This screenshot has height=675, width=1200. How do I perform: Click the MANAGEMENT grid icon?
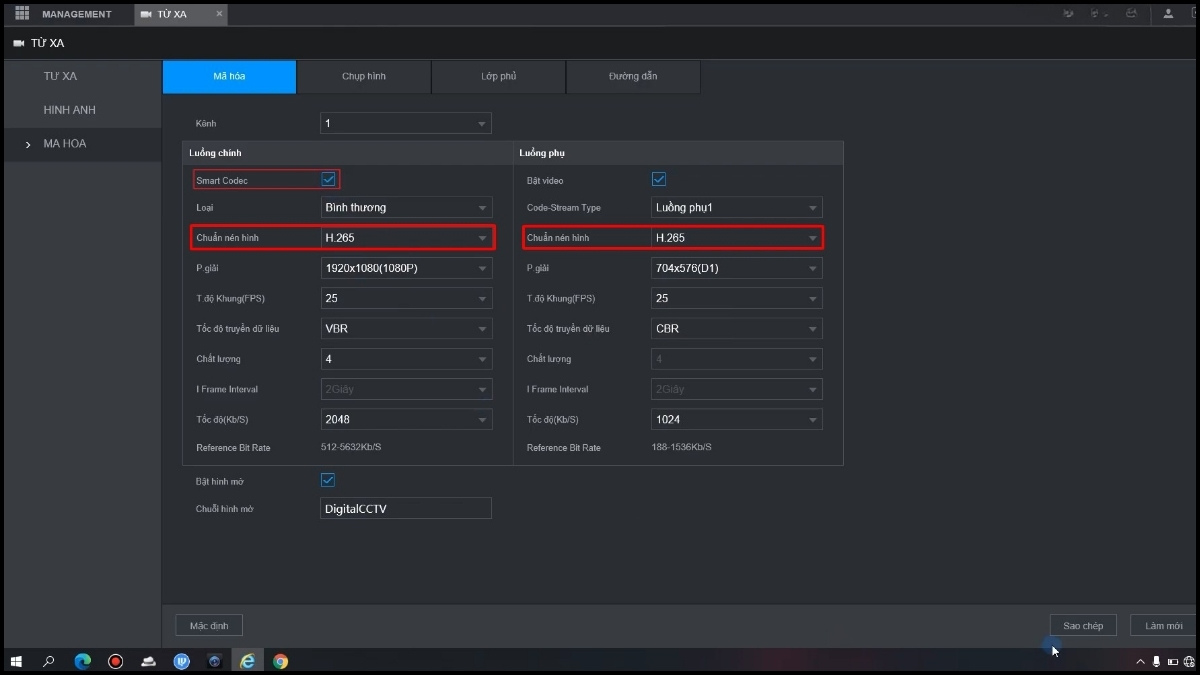click(x=22, y=14)
